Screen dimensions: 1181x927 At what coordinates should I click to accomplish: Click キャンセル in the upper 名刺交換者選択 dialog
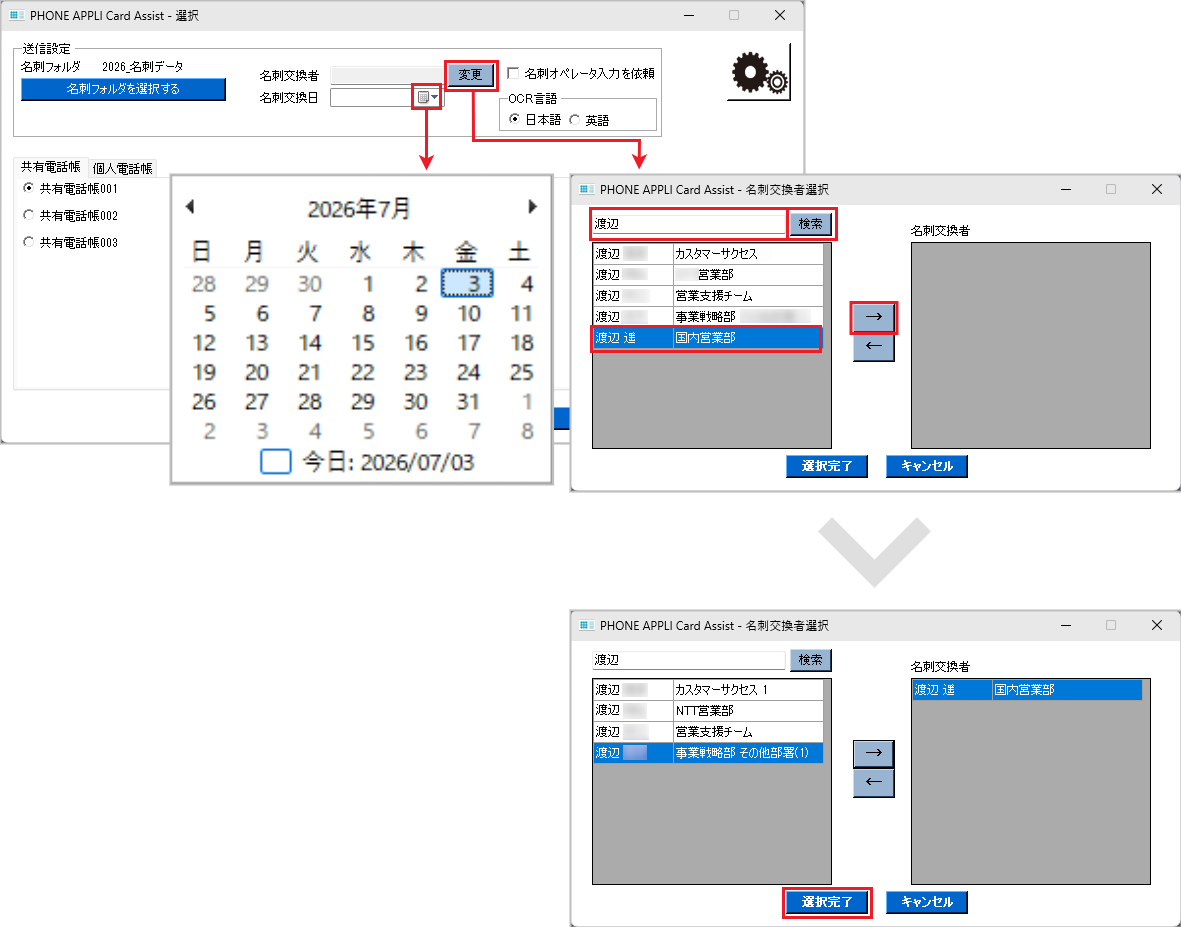tap(926, 466)
